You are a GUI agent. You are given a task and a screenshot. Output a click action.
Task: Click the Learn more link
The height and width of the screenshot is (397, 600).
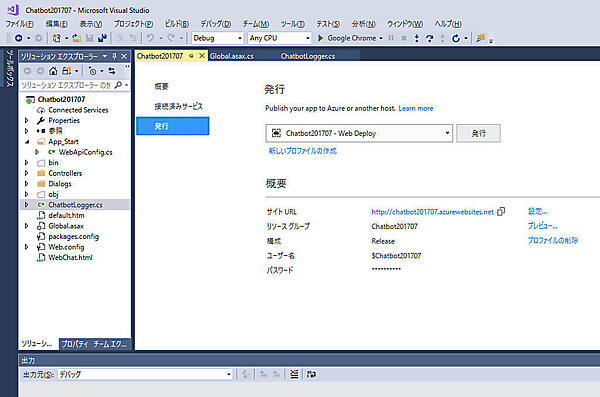(416, 108)
